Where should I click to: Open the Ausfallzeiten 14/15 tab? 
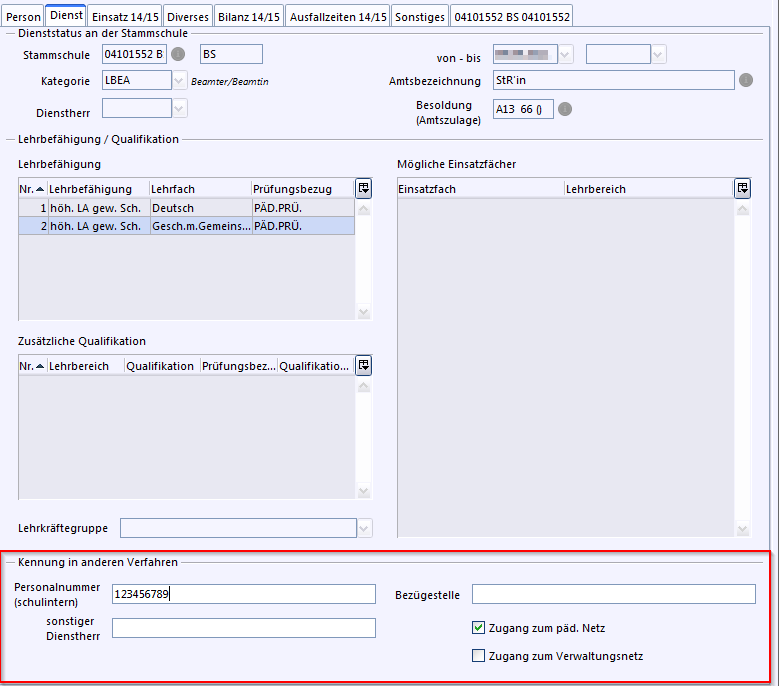338,17
